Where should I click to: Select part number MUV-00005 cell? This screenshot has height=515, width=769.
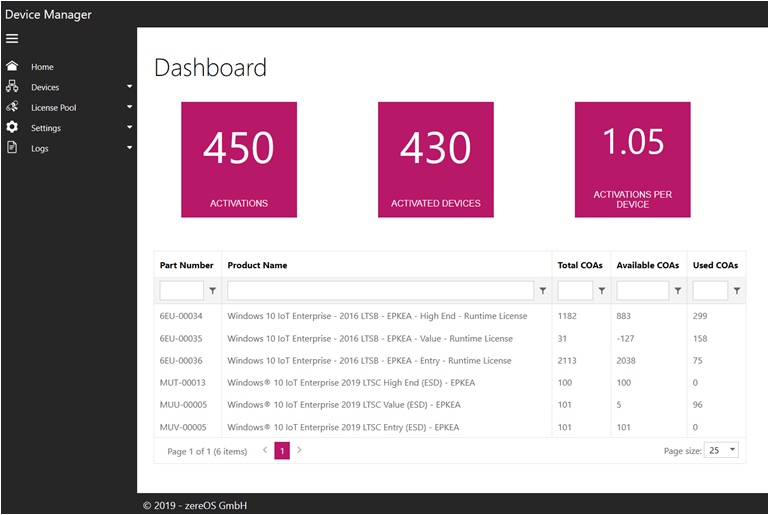(x=183, y=427)
